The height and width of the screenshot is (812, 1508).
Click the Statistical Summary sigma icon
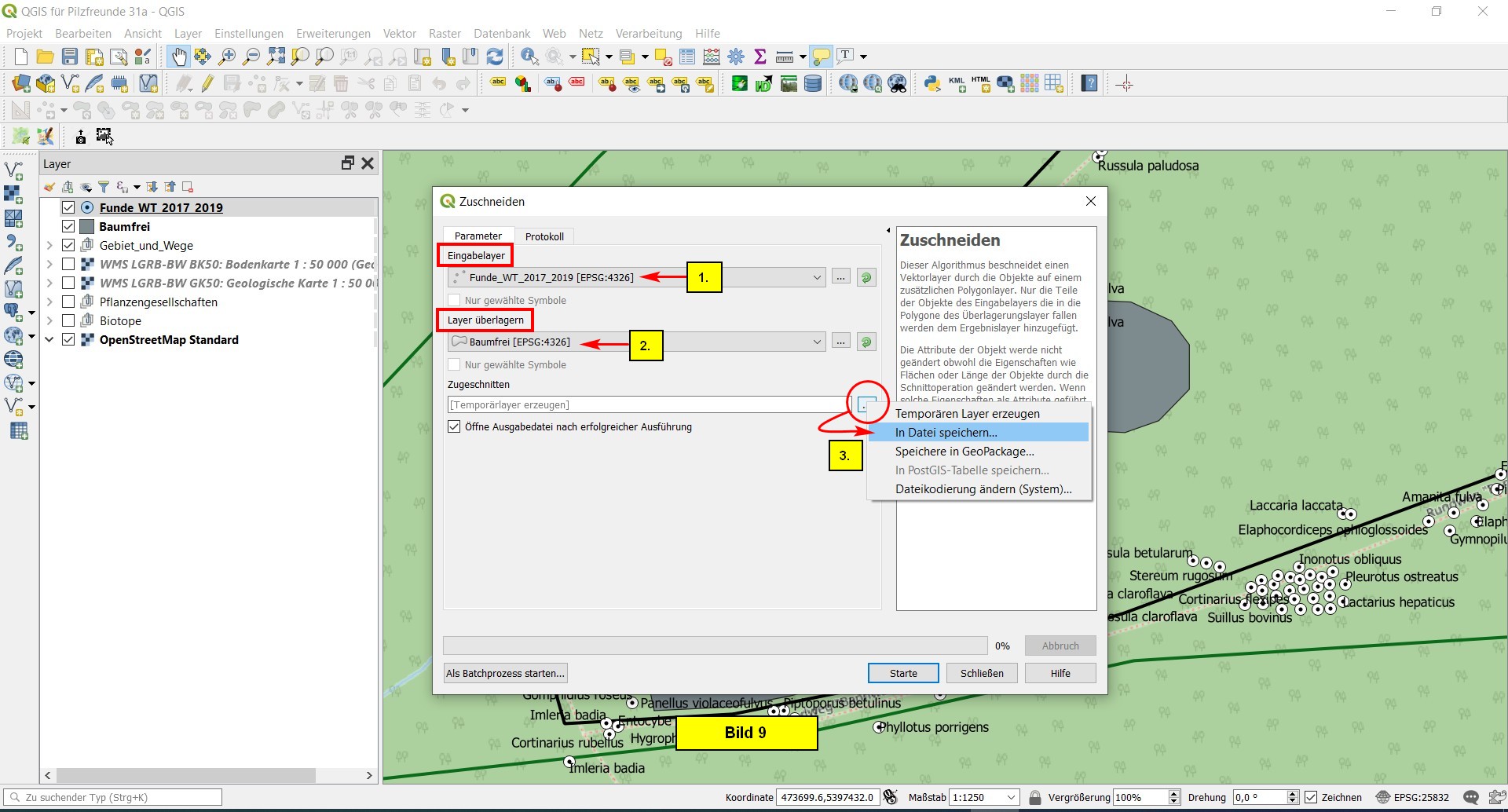coord(759,57)
